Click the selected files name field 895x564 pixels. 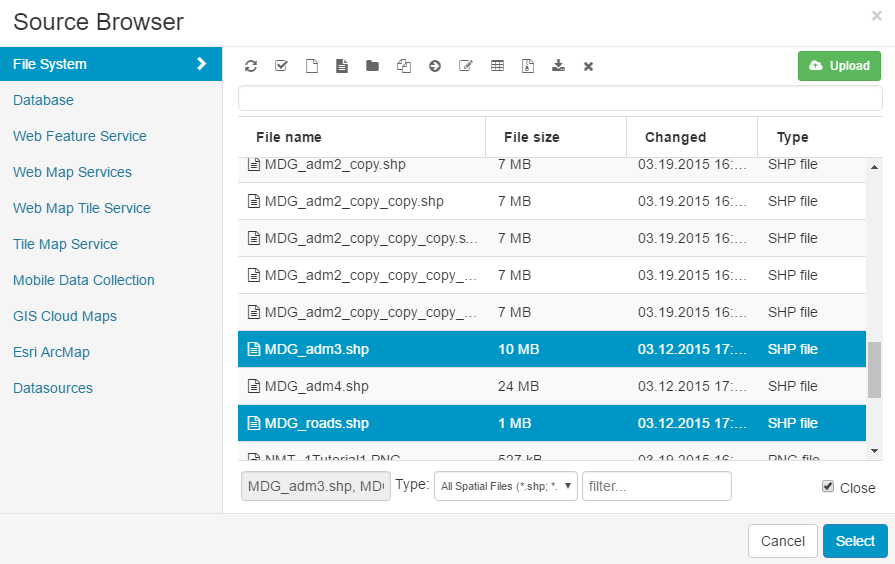[x=316, y=486]
